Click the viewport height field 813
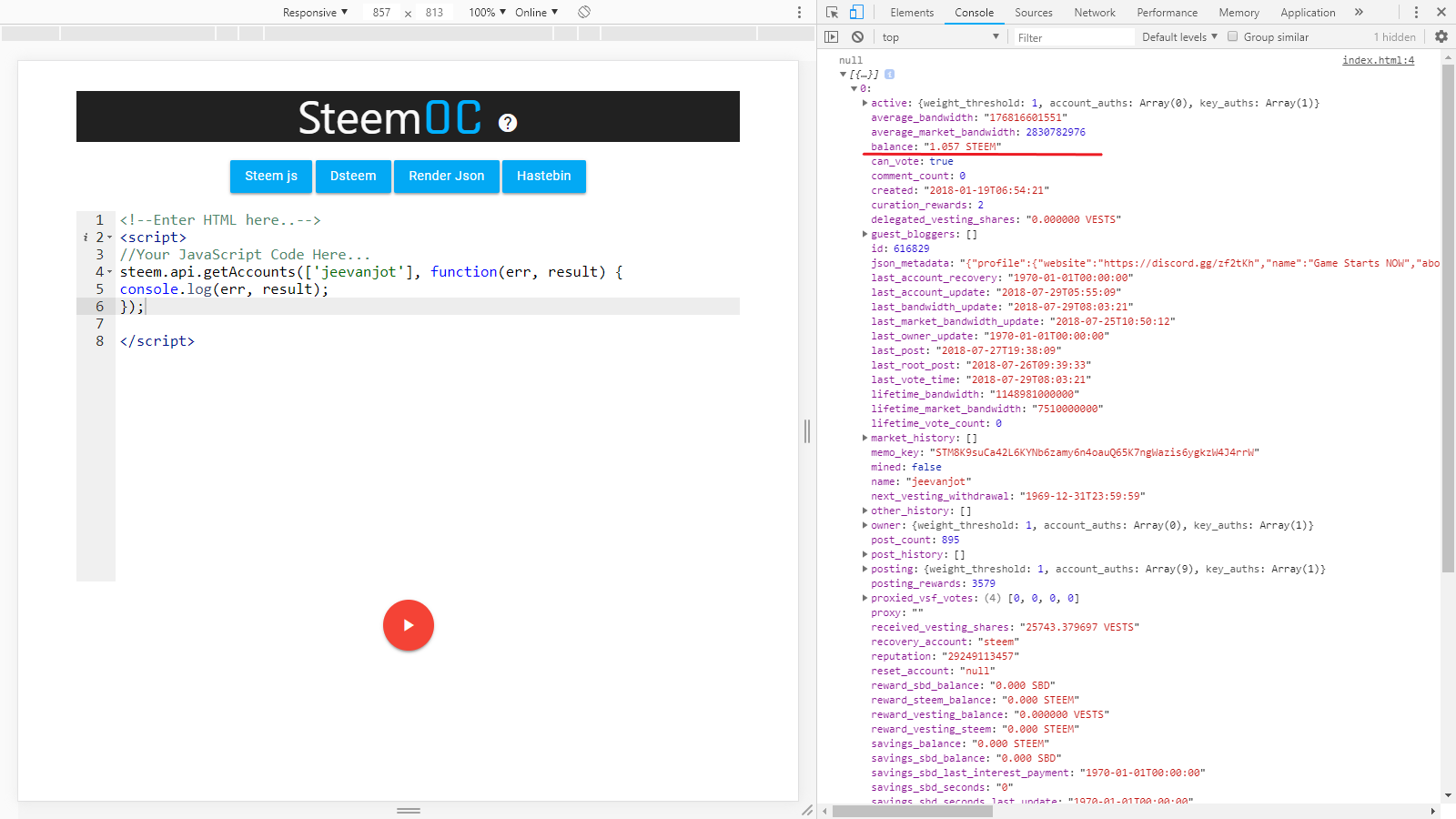The image size is (1456, 819). coord(434,13)
